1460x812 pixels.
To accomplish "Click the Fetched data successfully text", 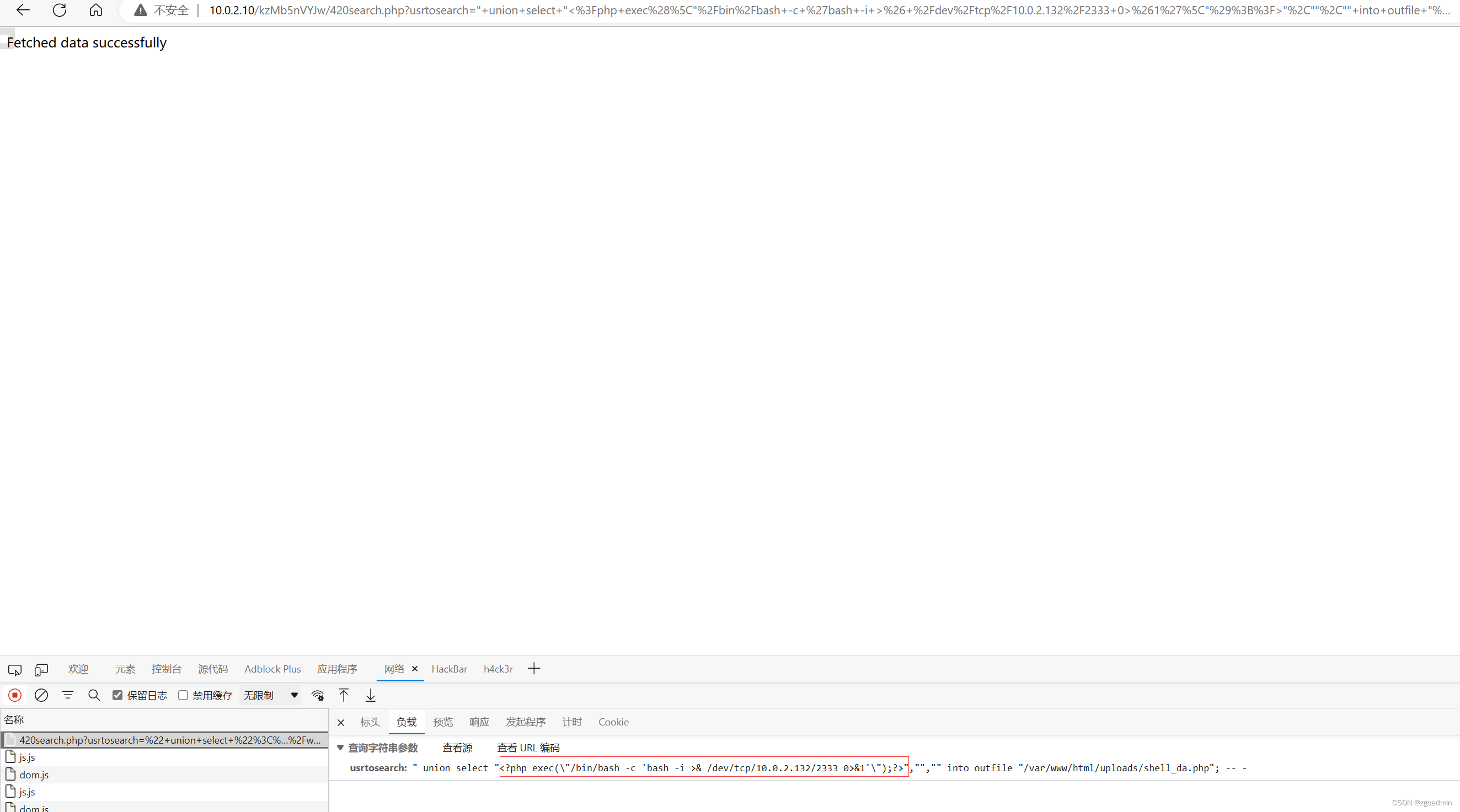I will 87,43.
